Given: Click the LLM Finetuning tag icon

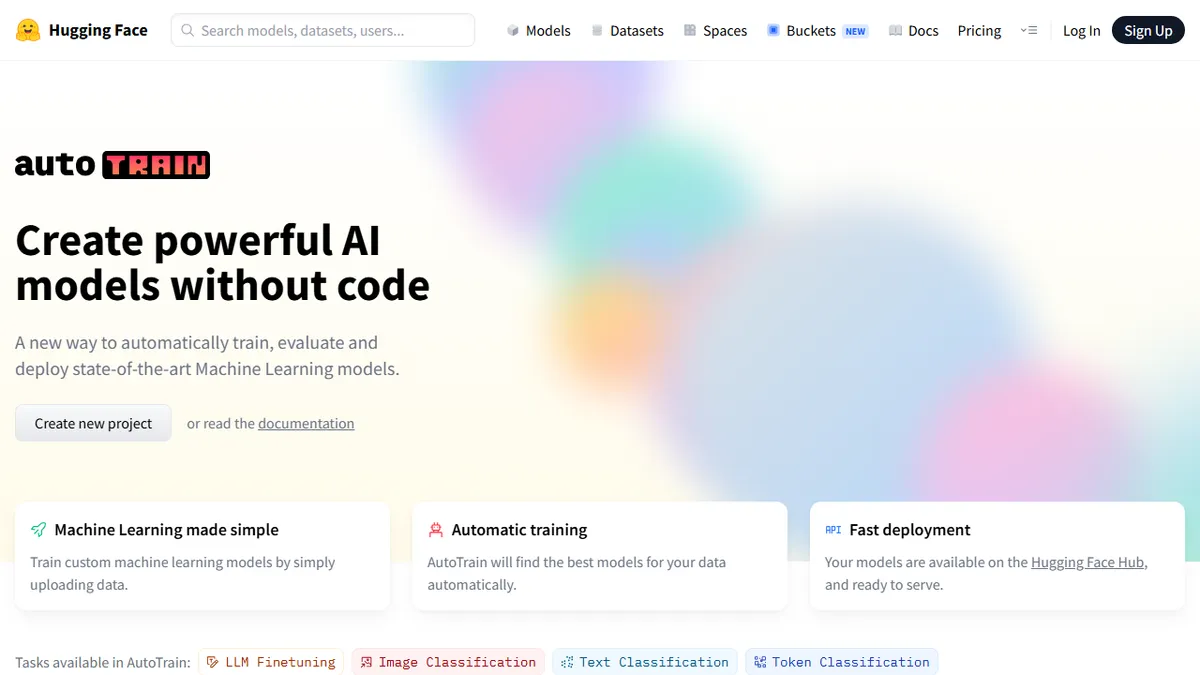Looking at the screenshot, I should click(x=212, y=662).
